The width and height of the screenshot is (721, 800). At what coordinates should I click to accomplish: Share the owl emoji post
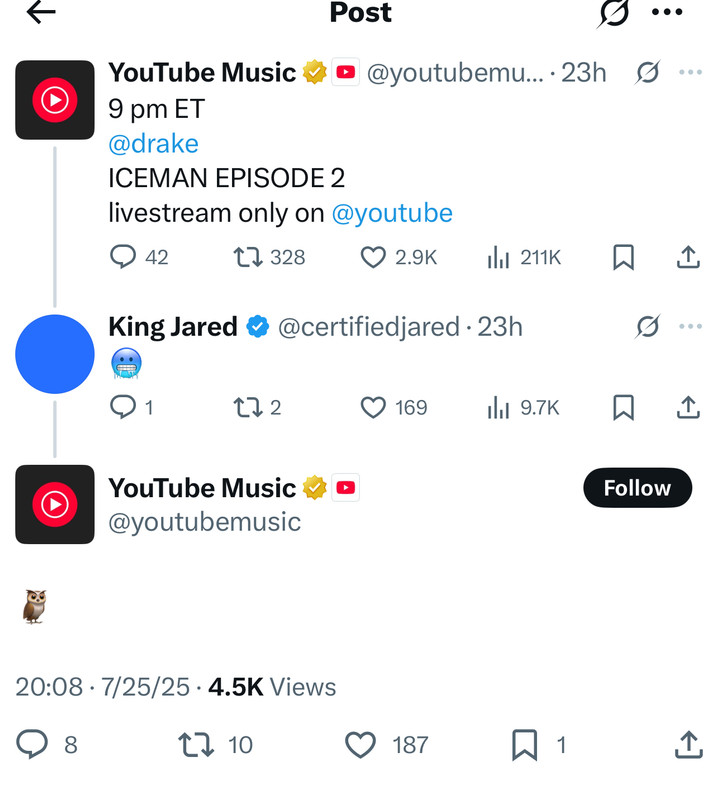click(x=689, y=745)
